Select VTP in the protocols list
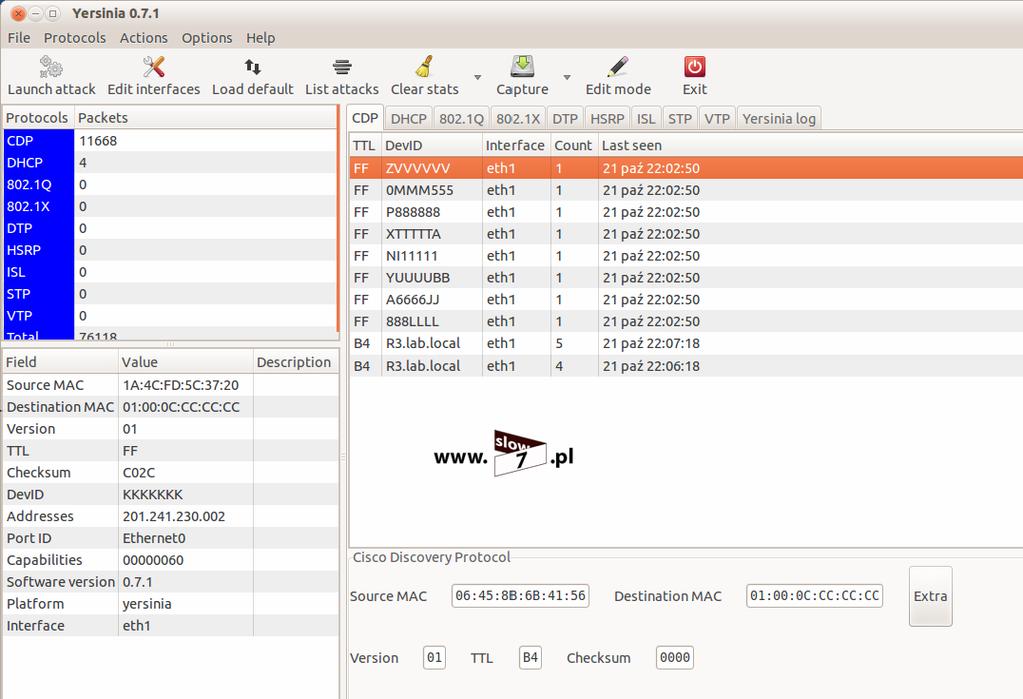This screenshot has height=699, width=1023. [170, 315]
